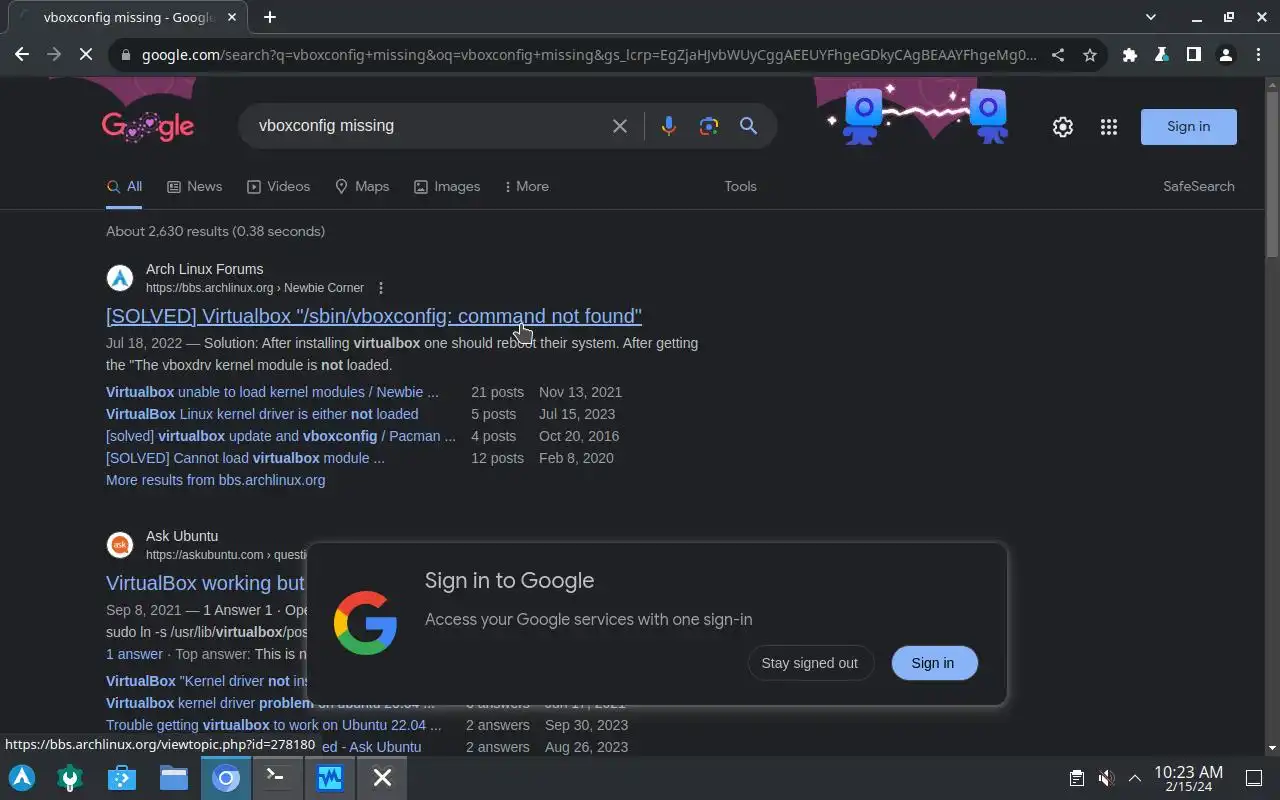Click the page's vertical scrollbar
1280x800 pixels.
point(1272,174)
